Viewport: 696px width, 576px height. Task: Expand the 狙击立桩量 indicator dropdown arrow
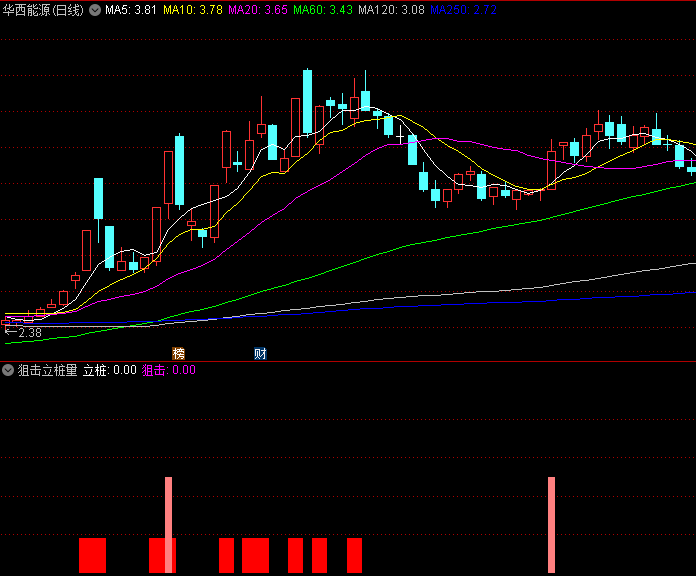pyautogui.click(x=8, y=370)
